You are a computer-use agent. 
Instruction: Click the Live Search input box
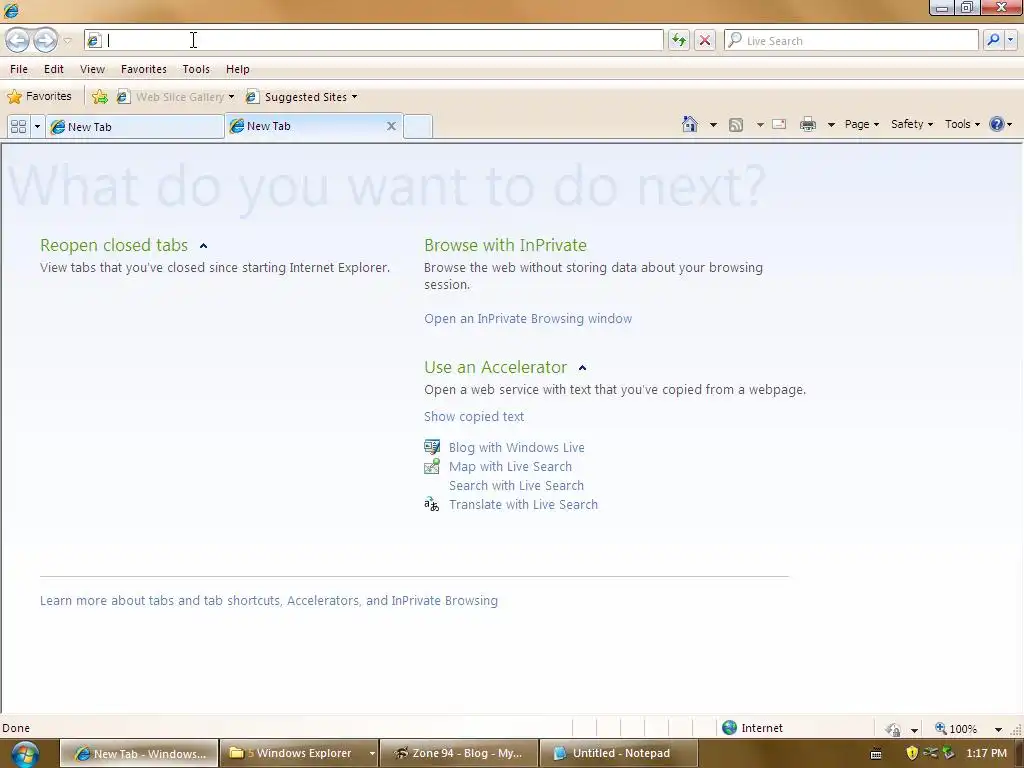click(x=852, y=40)
